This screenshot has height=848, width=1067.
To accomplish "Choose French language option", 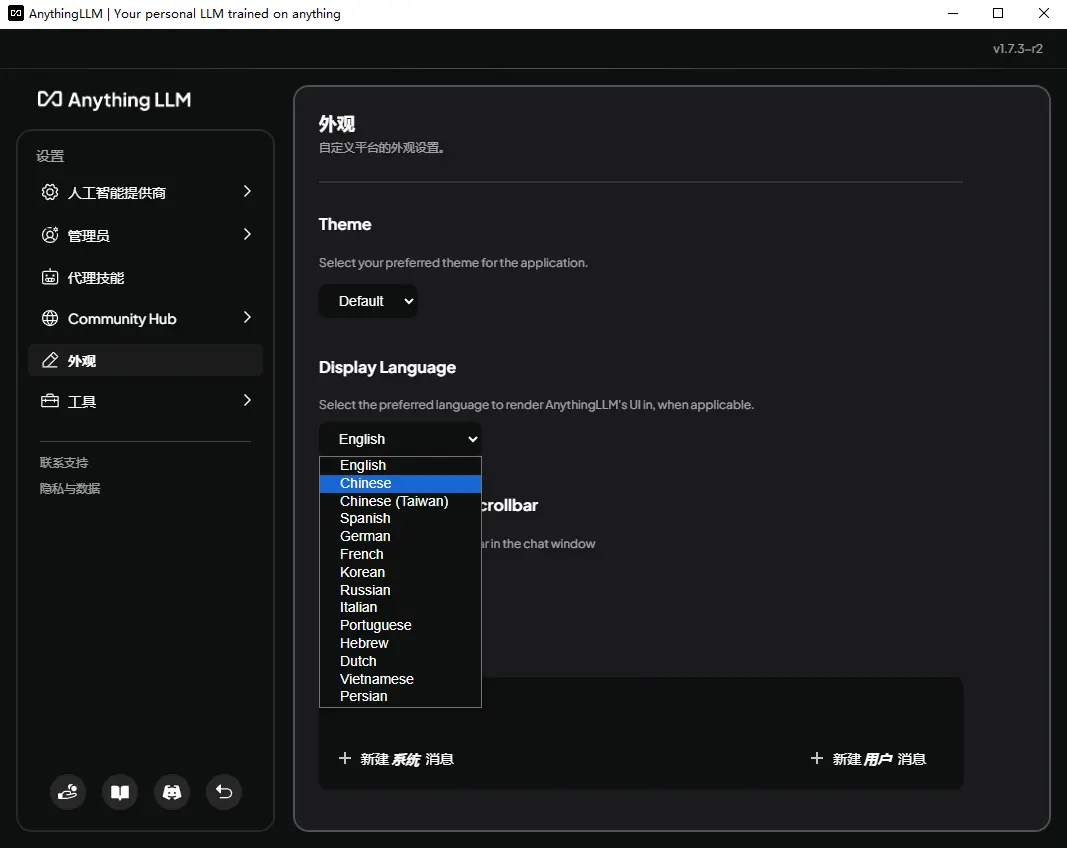I will 400,554.
